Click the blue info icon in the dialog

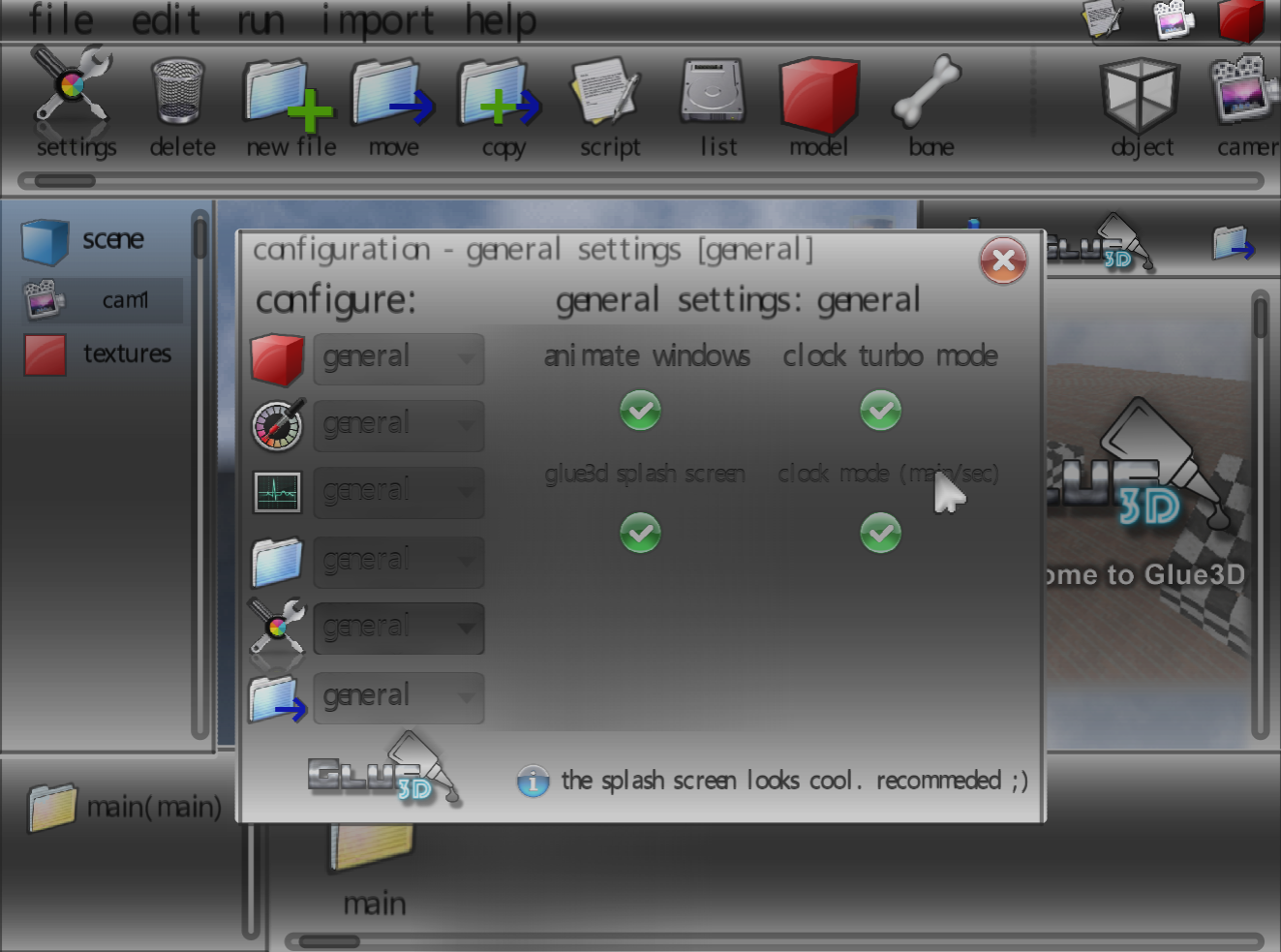pyautogui.click(x=533, y=781)
